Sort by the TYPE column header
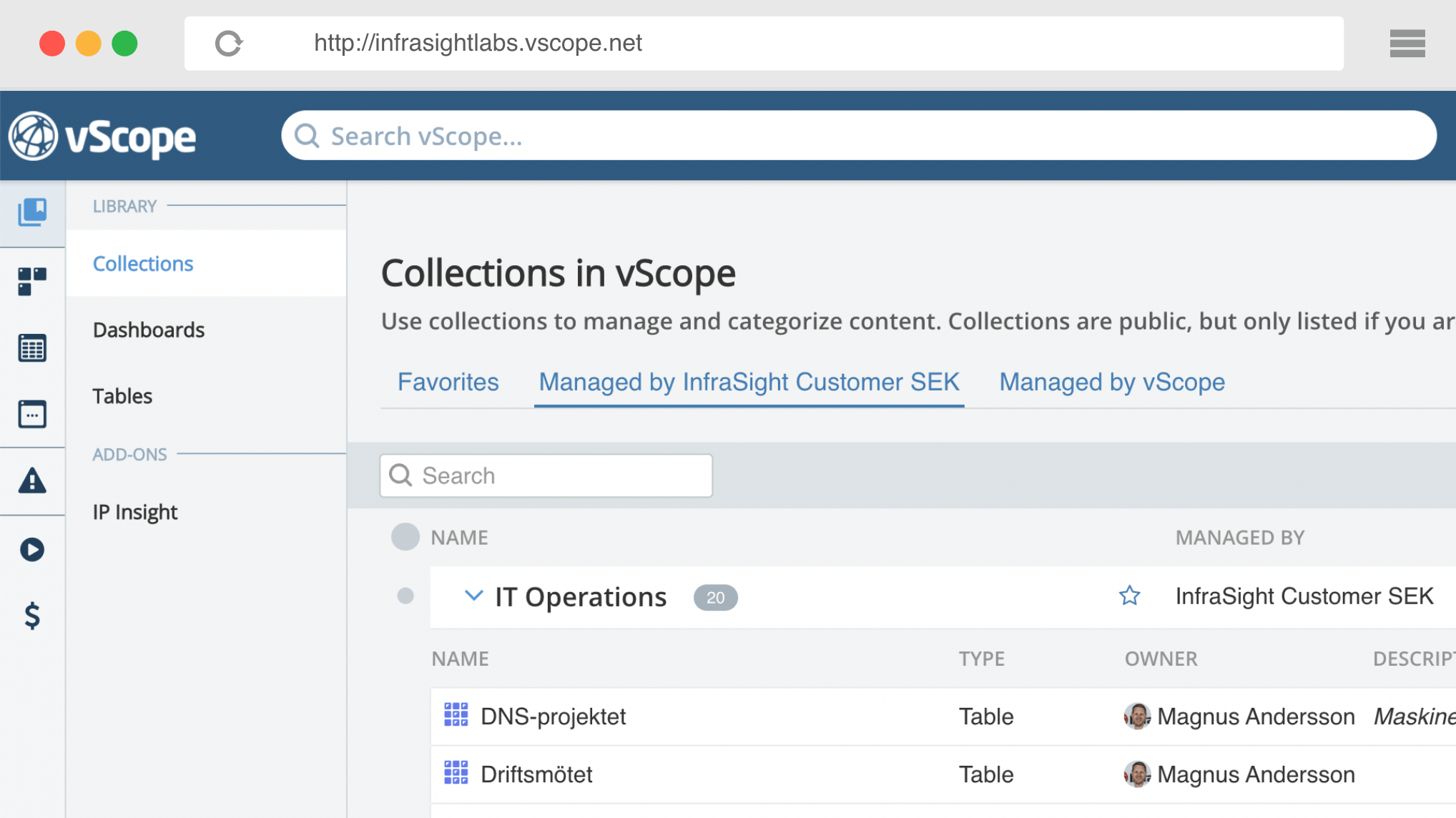This screenshot has height=818, width=1456. pos(981,659)
